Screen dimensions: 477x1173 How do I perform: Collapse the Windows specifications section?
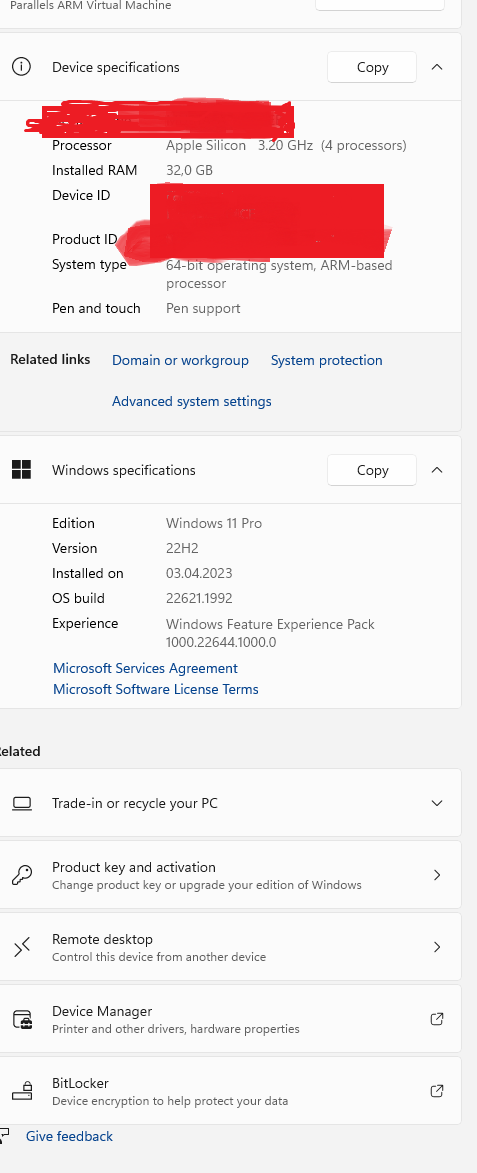(x=437, y=470)
